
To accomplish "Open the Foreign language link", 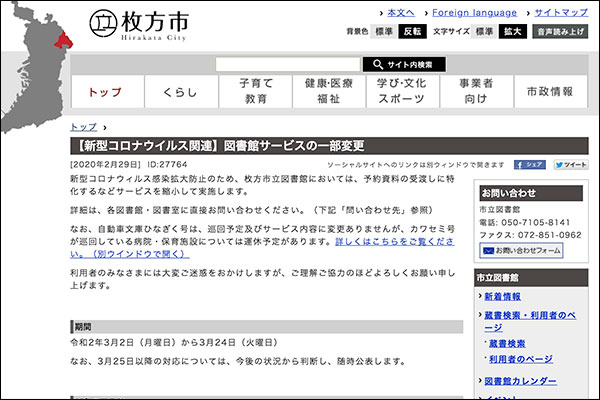I will pos(472,13).
